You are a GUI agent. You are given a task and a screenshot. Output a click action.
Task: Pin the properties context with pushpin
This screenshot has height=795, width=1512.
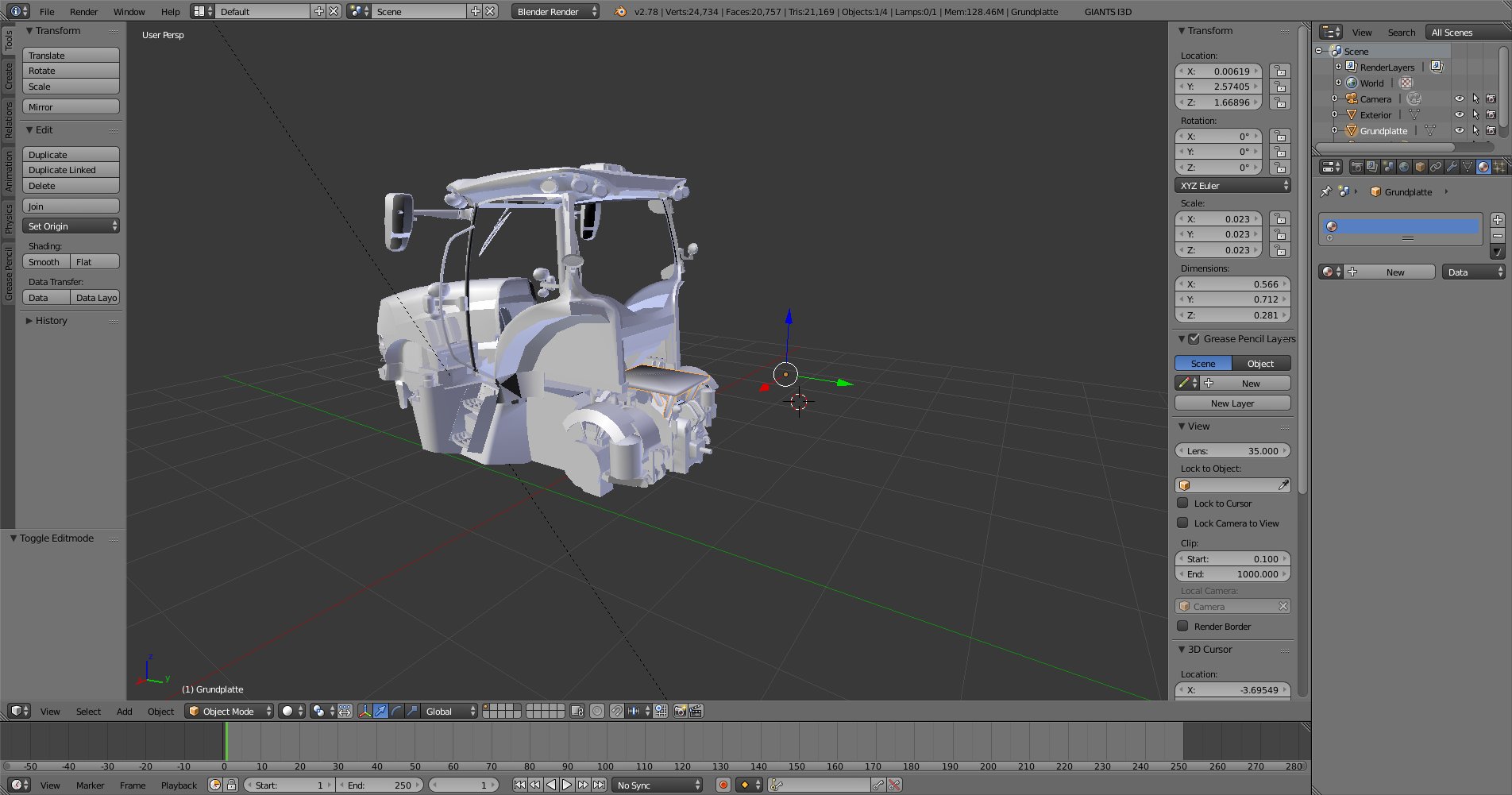1325,191
